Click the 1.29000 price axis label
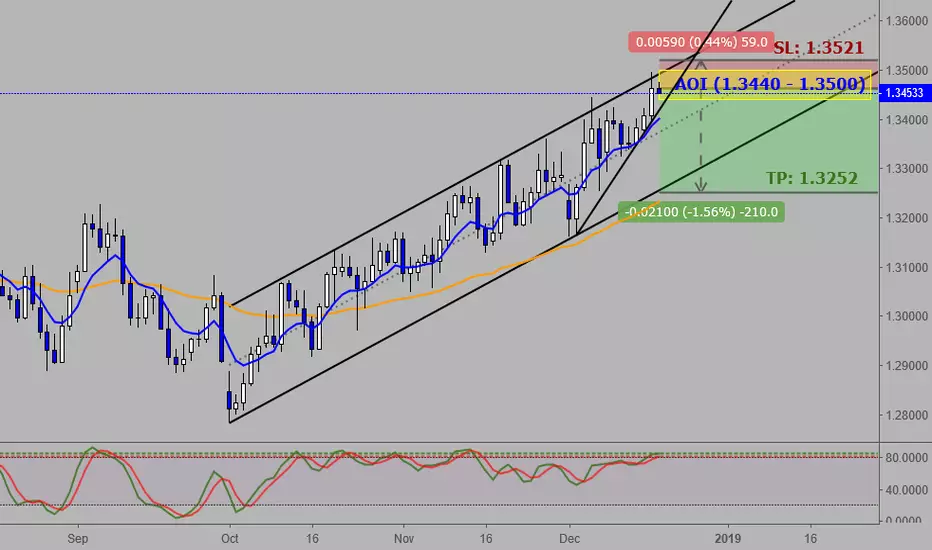 click(x=906, y=366)
